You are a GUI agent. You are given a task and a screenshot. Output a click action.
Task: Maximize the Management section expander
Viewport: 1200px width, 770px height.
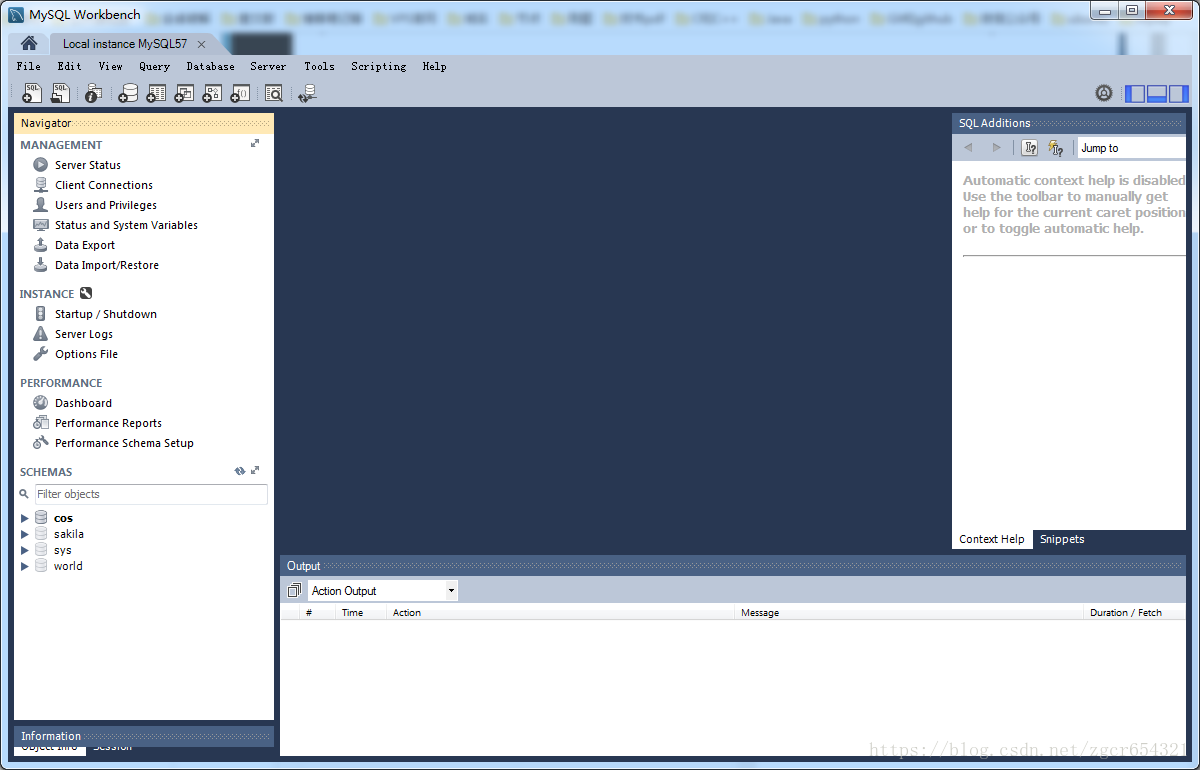(255, 144)
